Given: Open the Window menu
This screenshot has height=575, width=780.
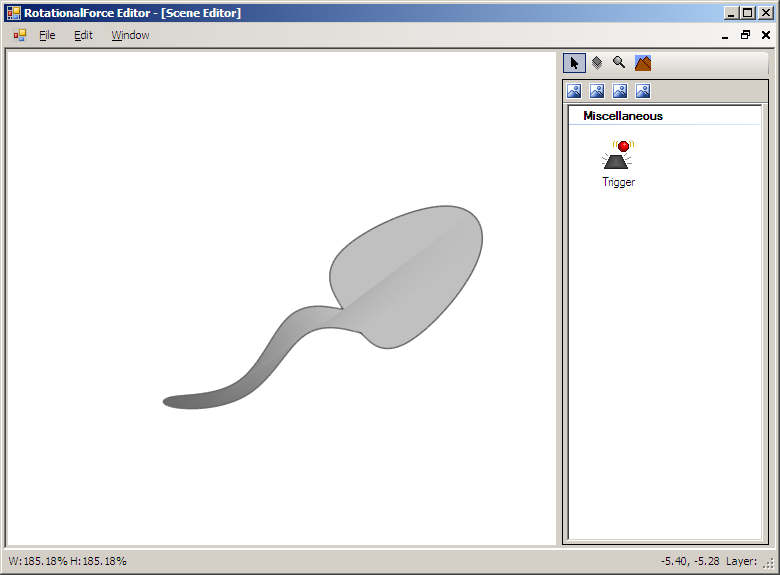Looking at the screenshot, I should coord(130,35).
